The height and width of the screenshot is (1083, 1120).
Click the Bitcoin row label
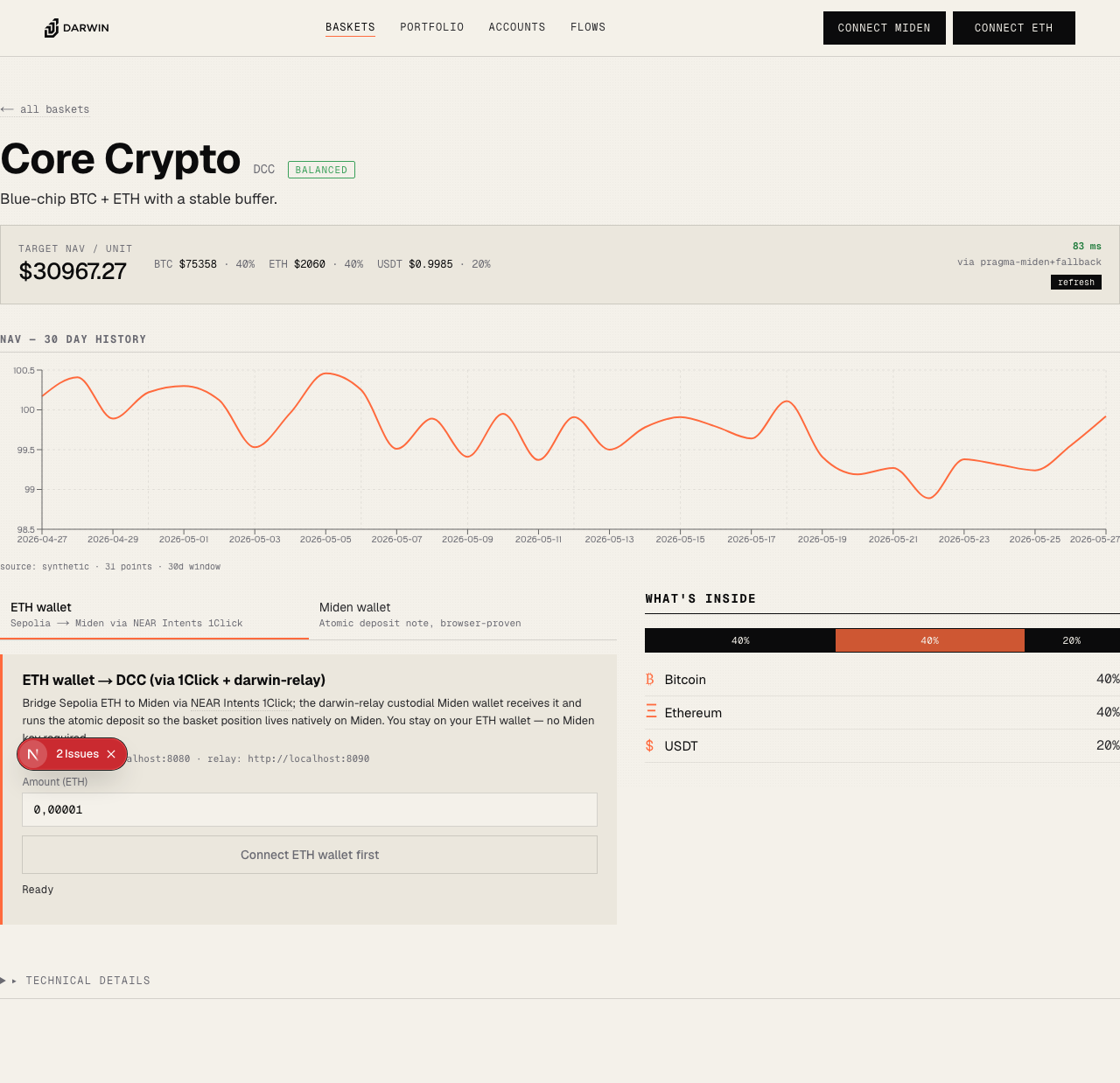point(685,680)
